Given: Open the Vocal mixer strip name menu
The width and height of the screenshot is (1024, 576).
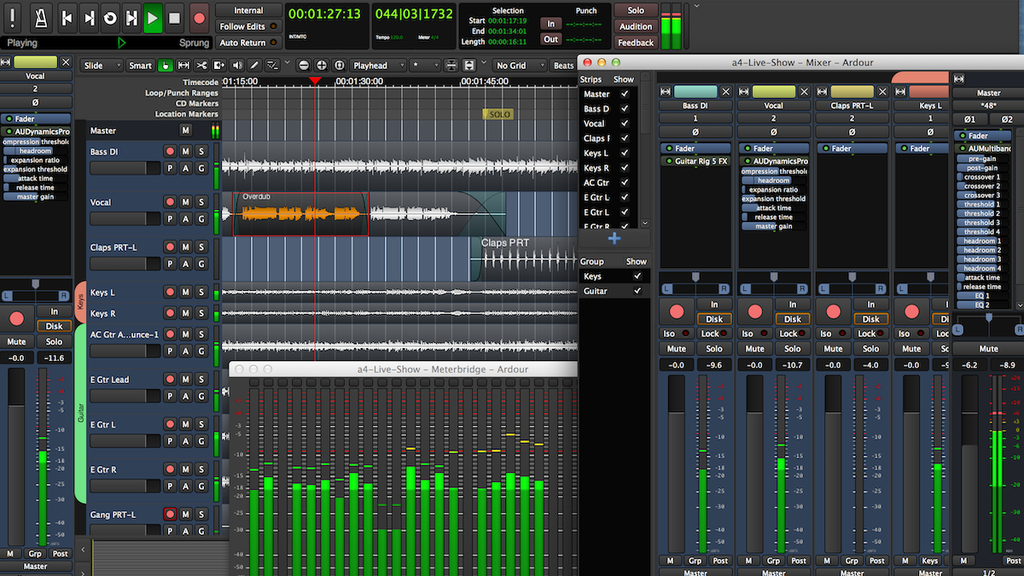Looking at the screenshot, I should point(774,106).
